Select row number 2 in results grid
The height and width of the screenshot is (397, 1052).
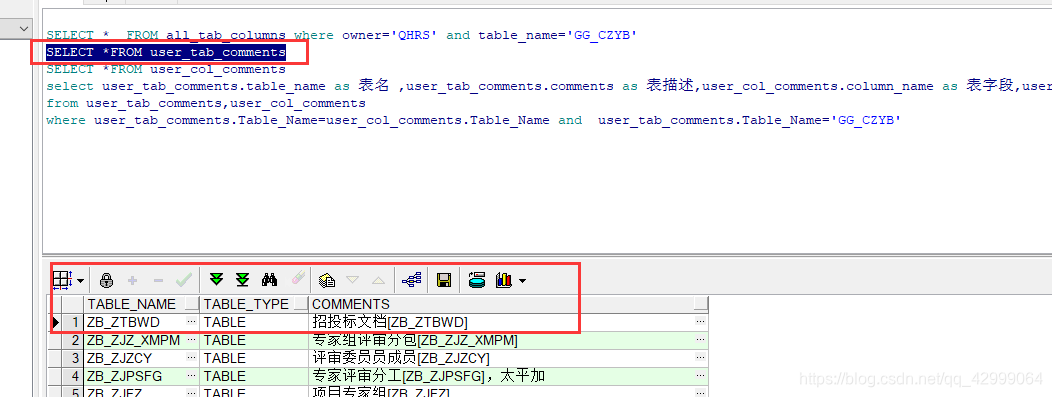click(72, 341)
